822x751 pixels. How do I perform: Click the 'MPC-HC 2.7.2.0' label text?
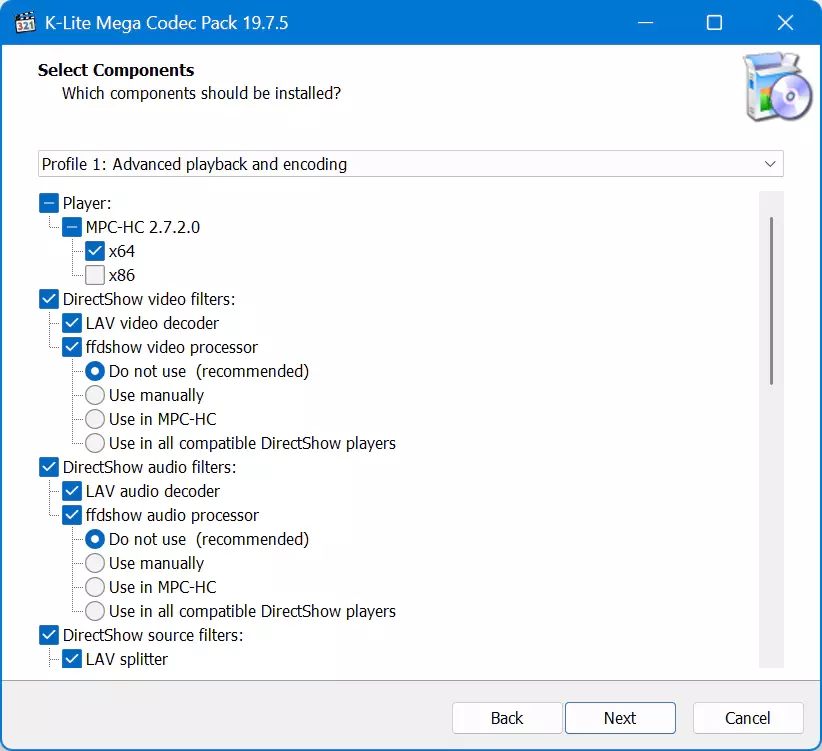(143, 227)
